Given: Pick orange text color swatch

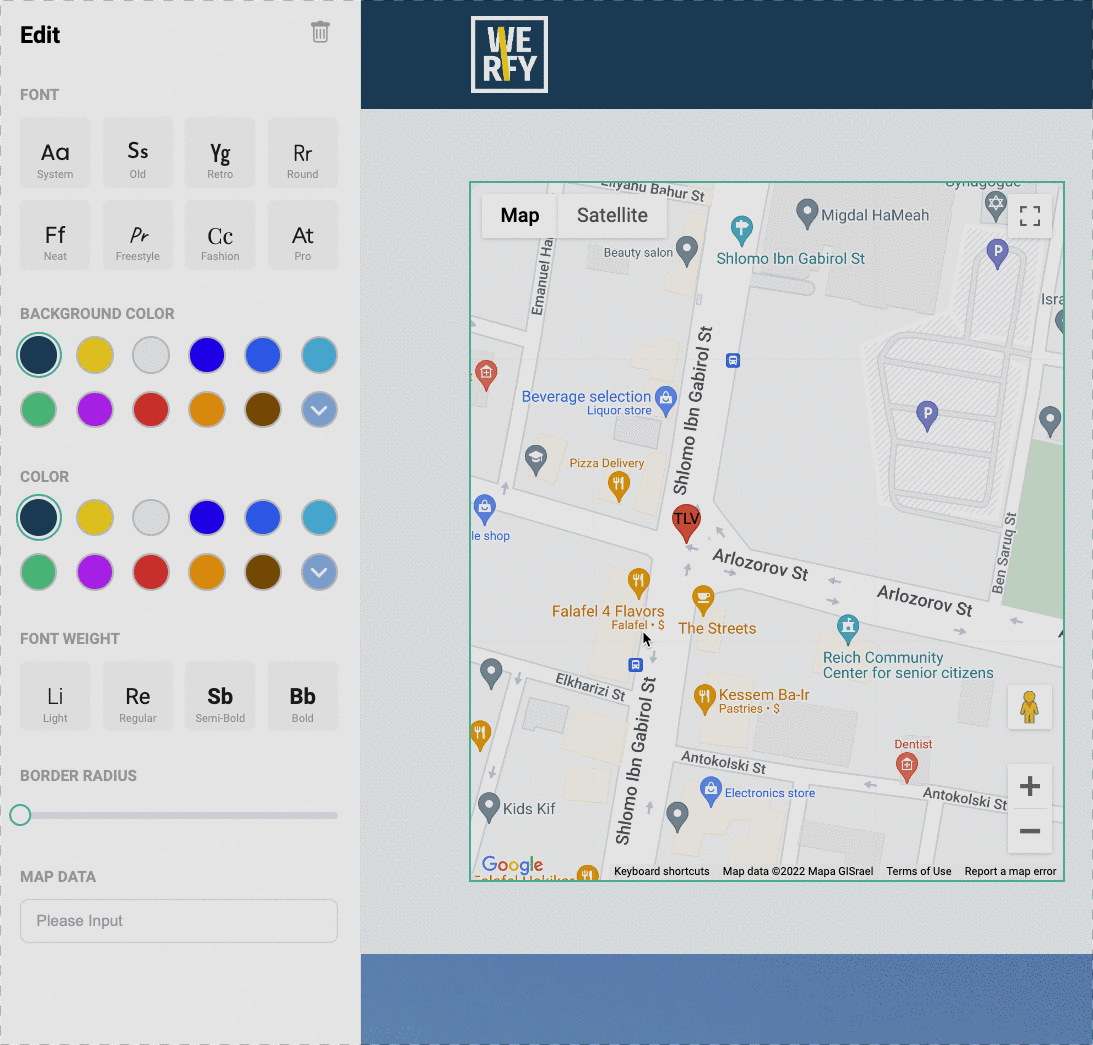Looking at the screenshot, I should pyautogui.click(x=207, y=572).
